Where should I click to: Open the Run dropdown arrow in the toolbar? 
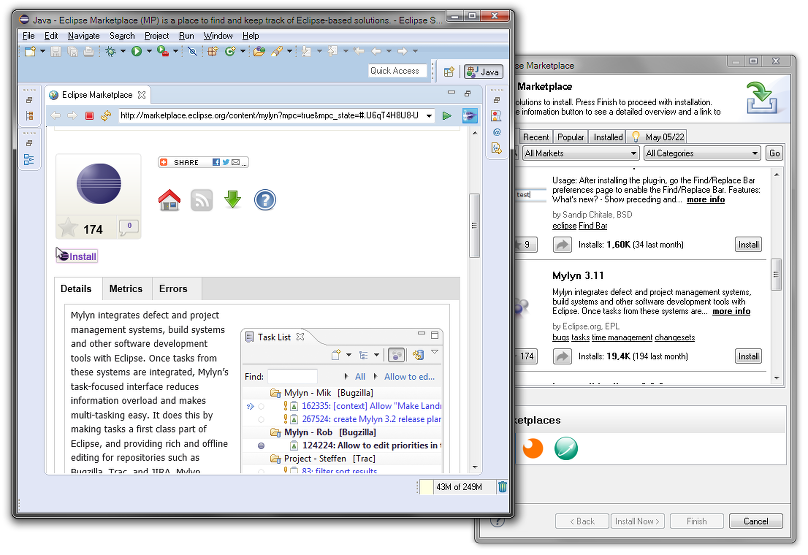coord(149,51)
